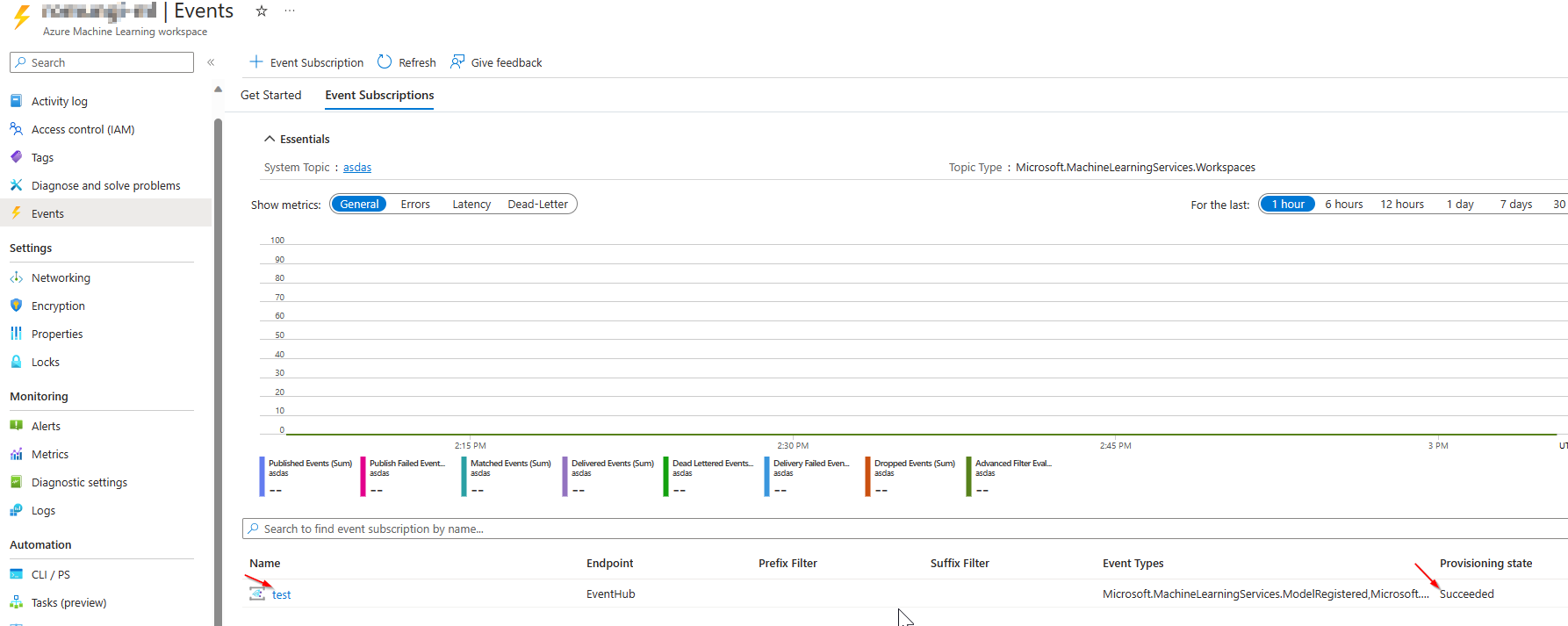Click the Dead Lettered Events green legend swatch
Image resolution: width=1568 pixels, height=626 pixels.
point(665,476)
